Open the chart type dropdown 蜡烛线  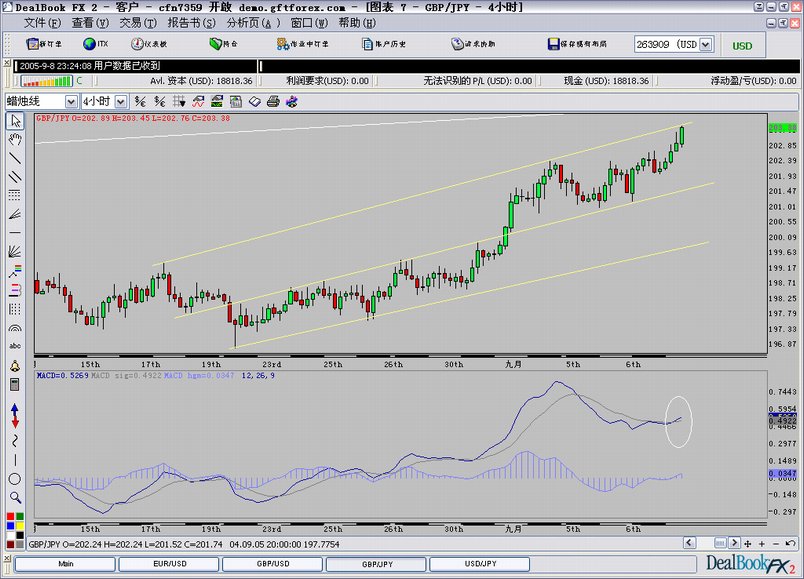(42, 102)
